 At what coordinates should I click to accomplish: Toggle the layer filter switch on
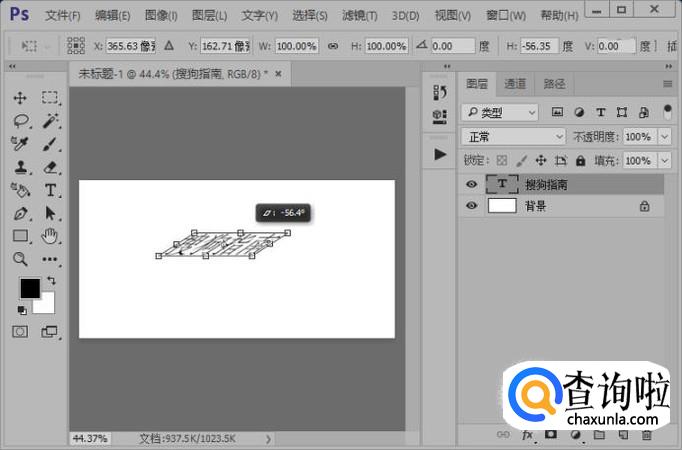click(667, 111)
